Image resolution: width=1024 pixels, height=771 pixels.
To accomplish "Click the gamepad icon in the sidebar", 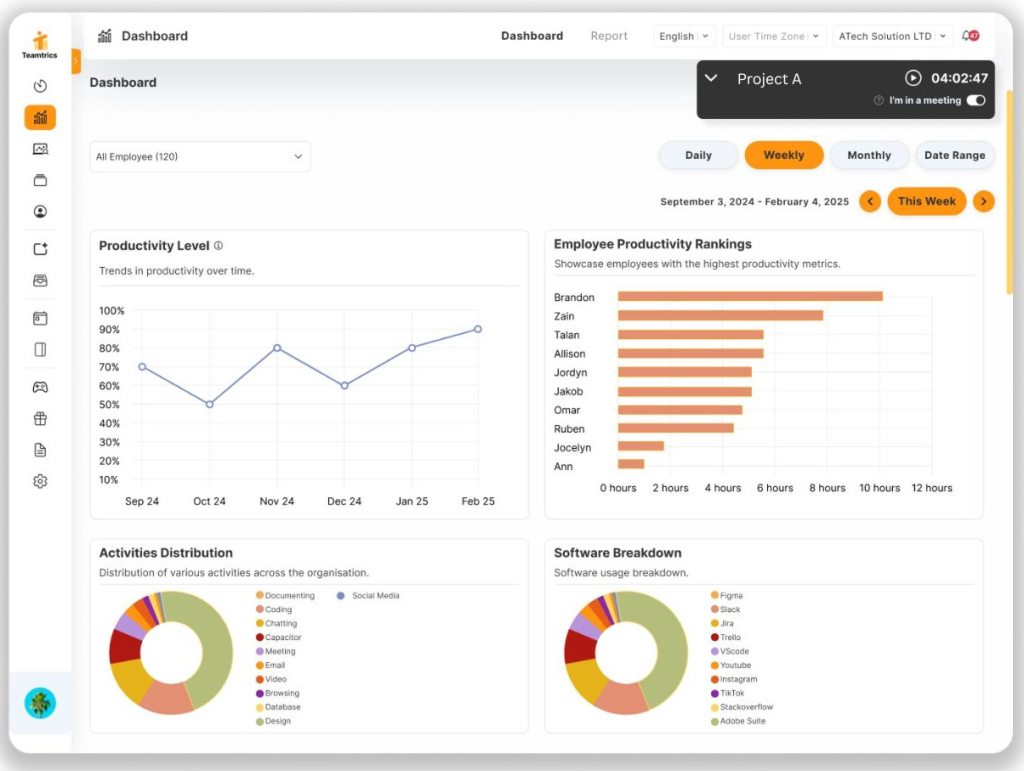I will pos(40,387).
